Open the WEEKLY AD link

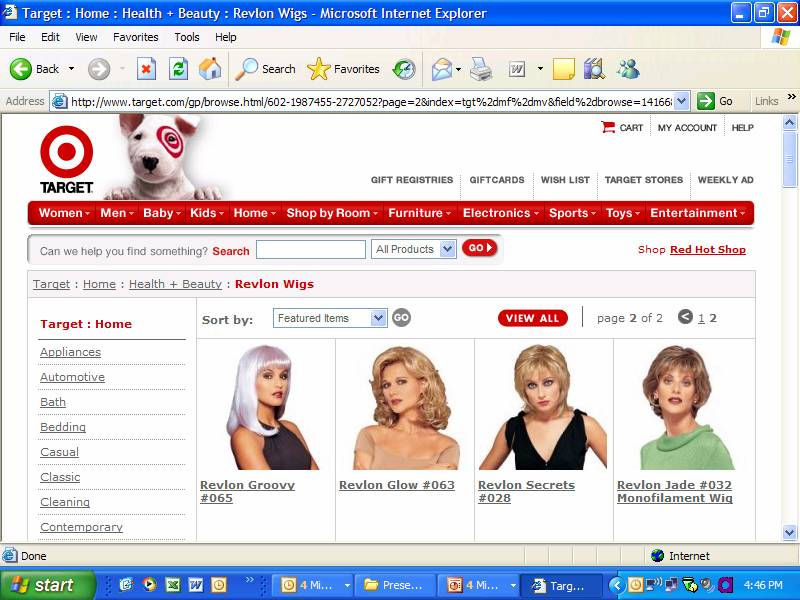[726, 180]
